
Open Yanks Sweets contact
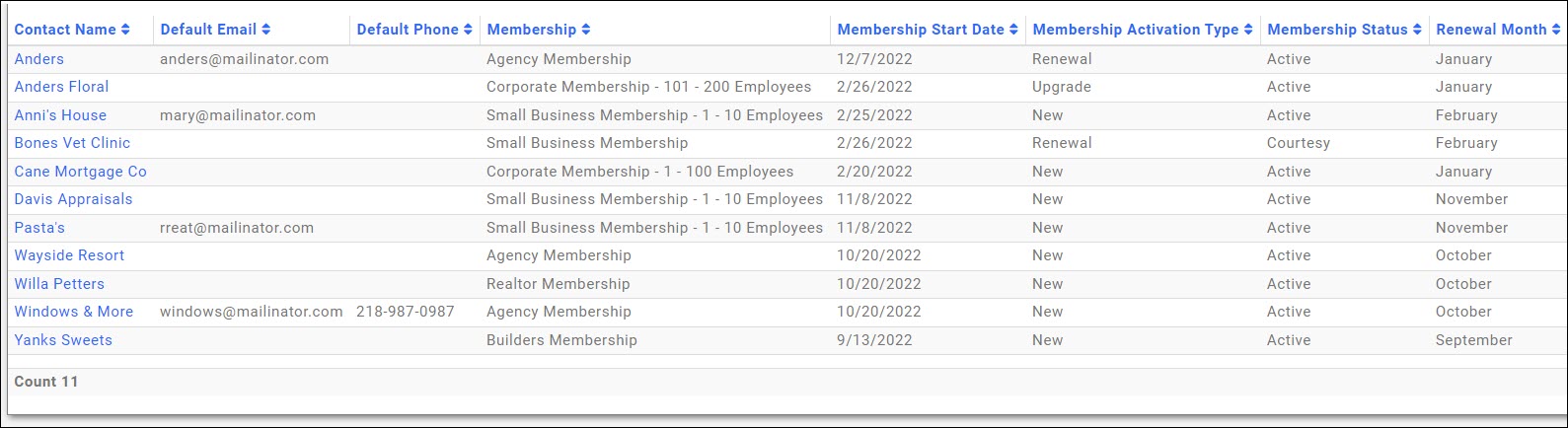click(63, 340)
